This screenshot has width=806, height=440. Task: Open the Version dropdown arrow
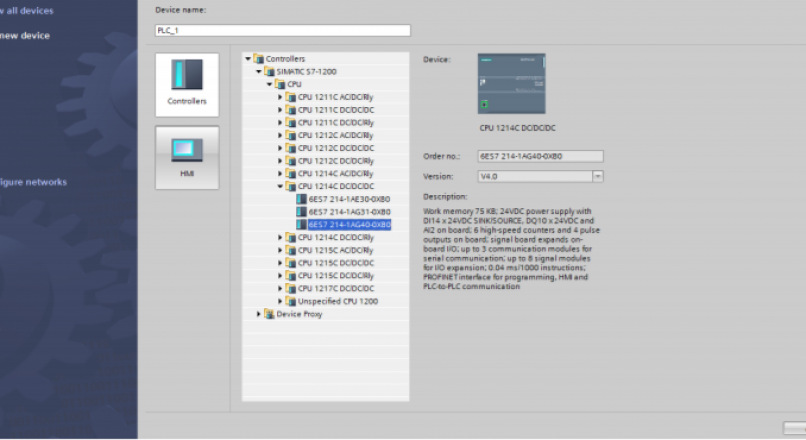click(x=598, y=176)
